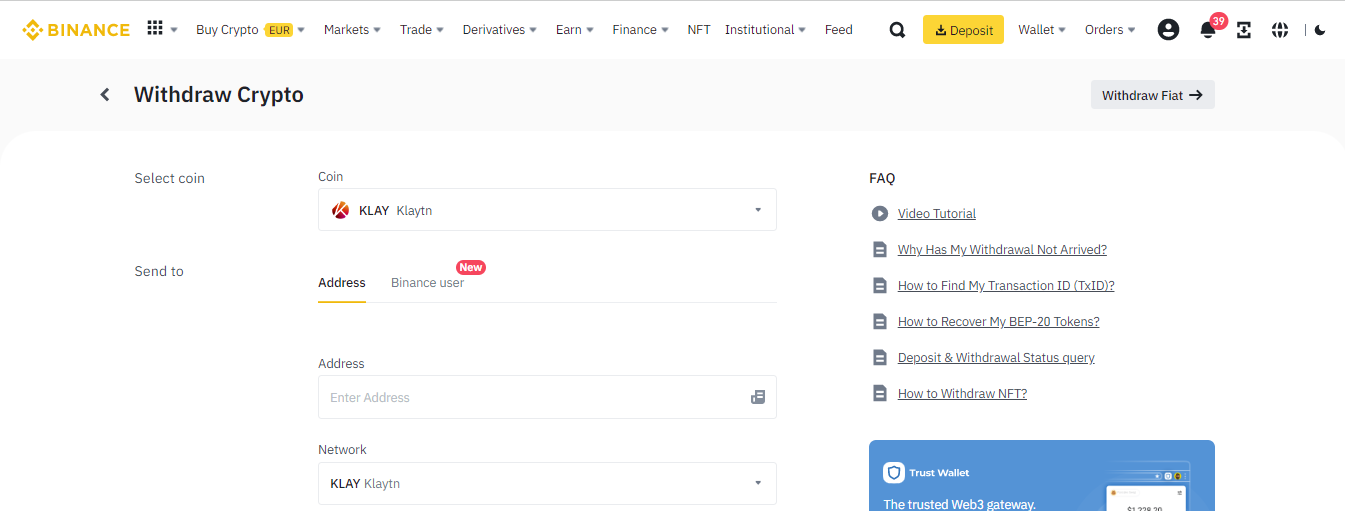
Task: Click the document icon beside Status query
Action: coord(880,358)
